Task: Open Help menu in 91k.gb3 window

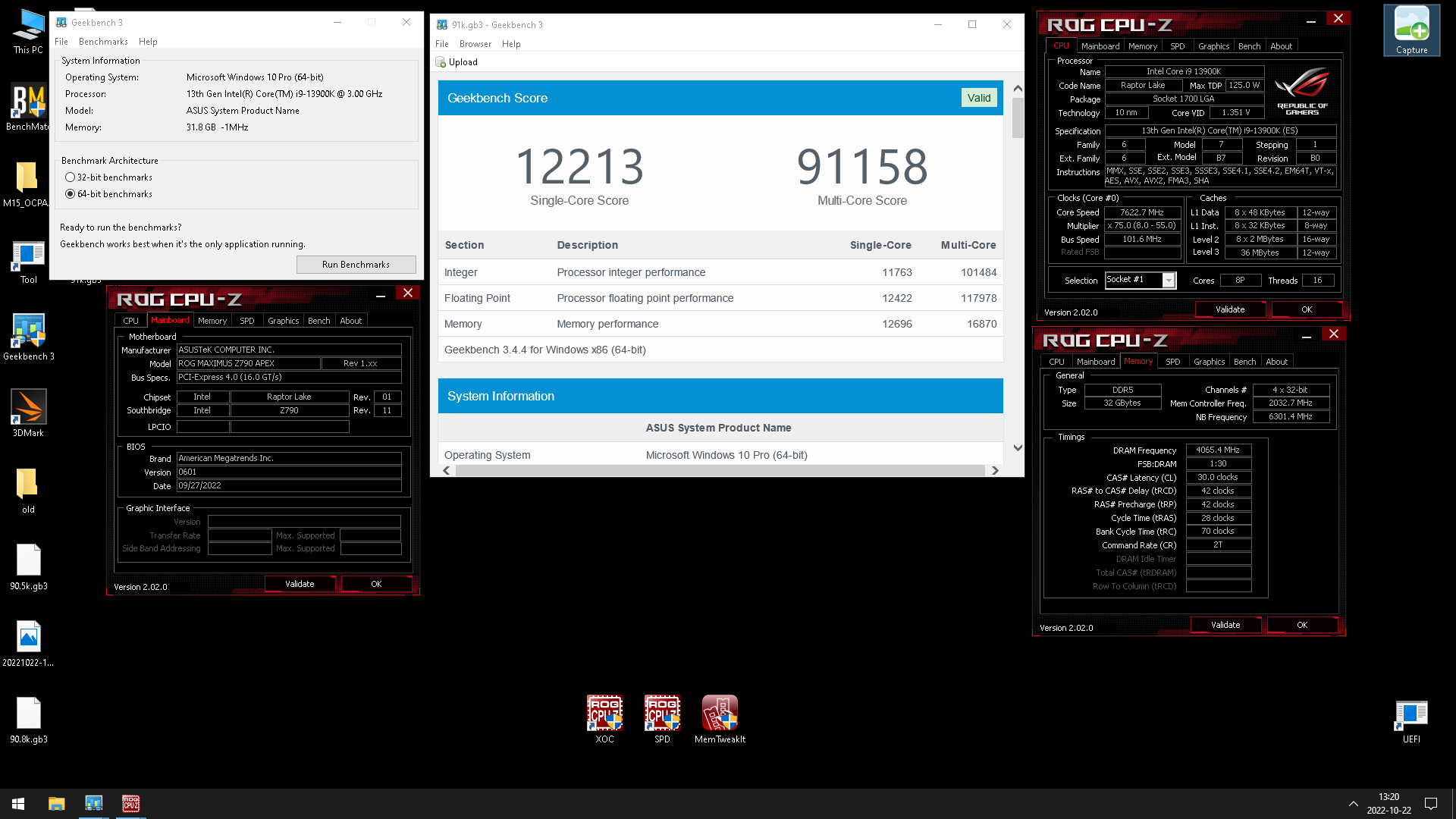Action: pyautogui.click(x=511, y=44)
